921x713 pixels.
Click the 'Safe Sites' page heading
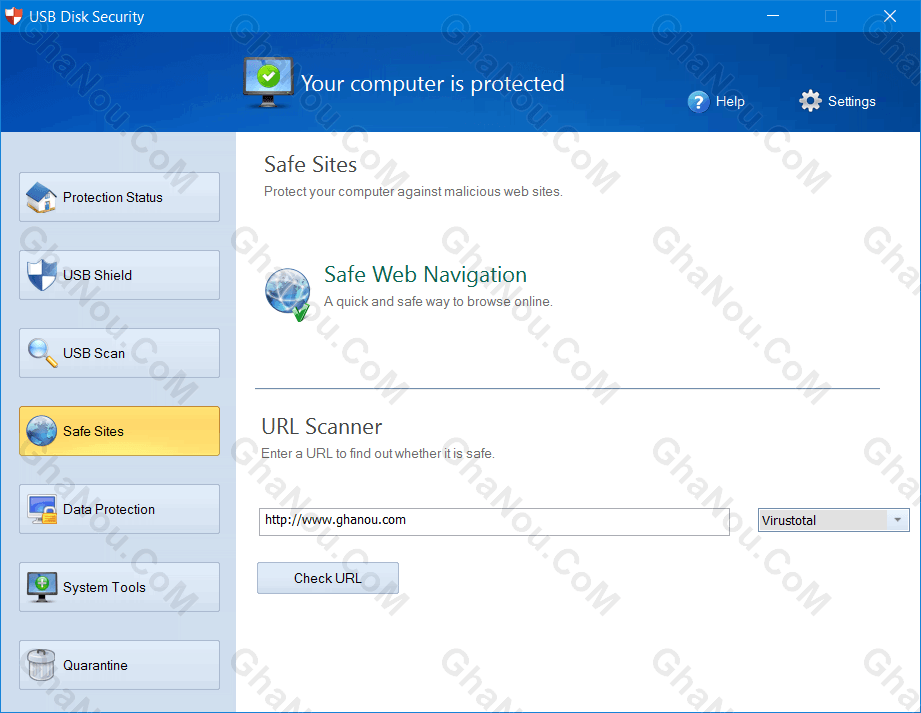pyautogui.click(x=310, y=164)
